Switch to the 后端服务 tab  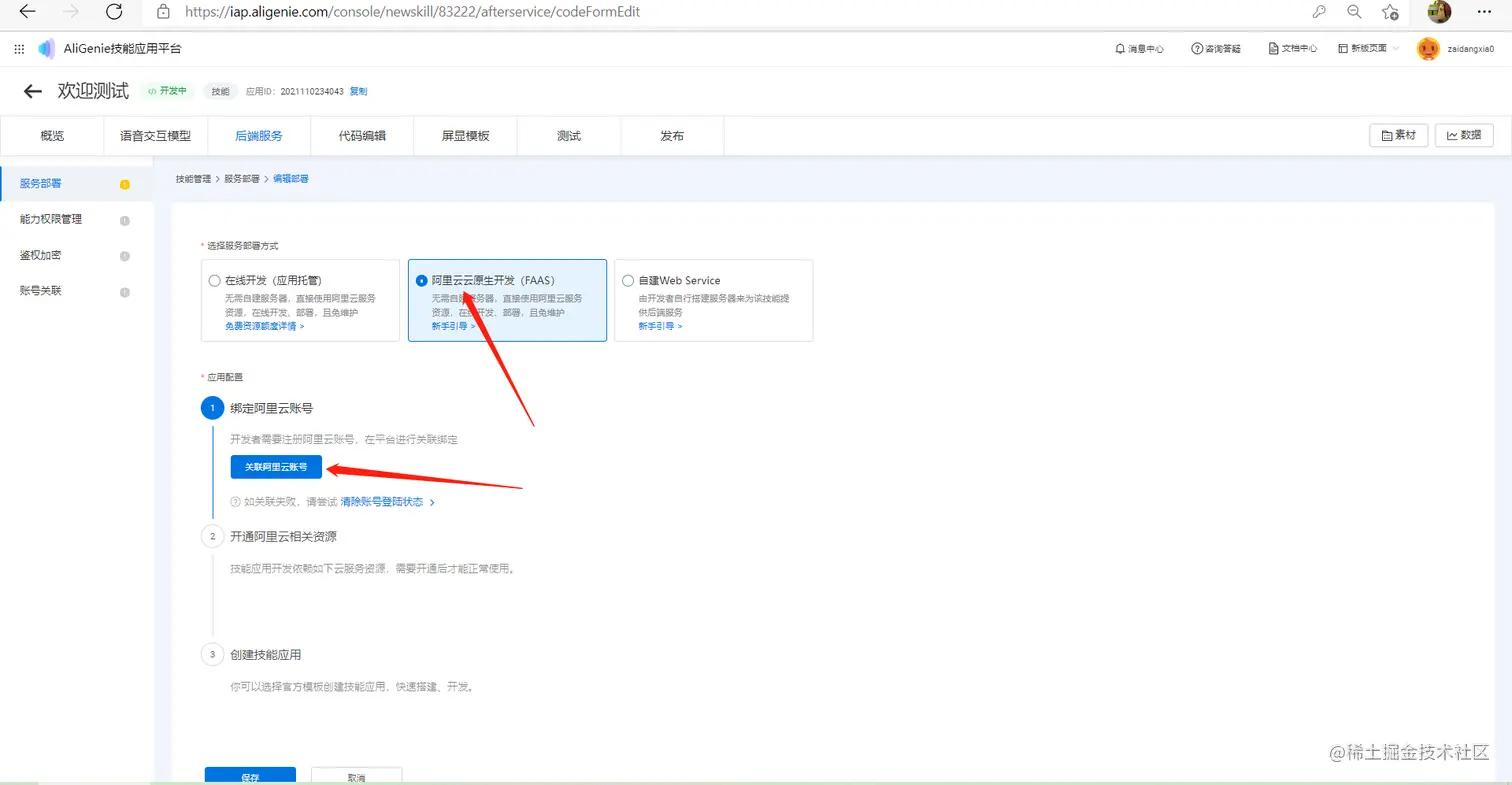coord(259,136)
